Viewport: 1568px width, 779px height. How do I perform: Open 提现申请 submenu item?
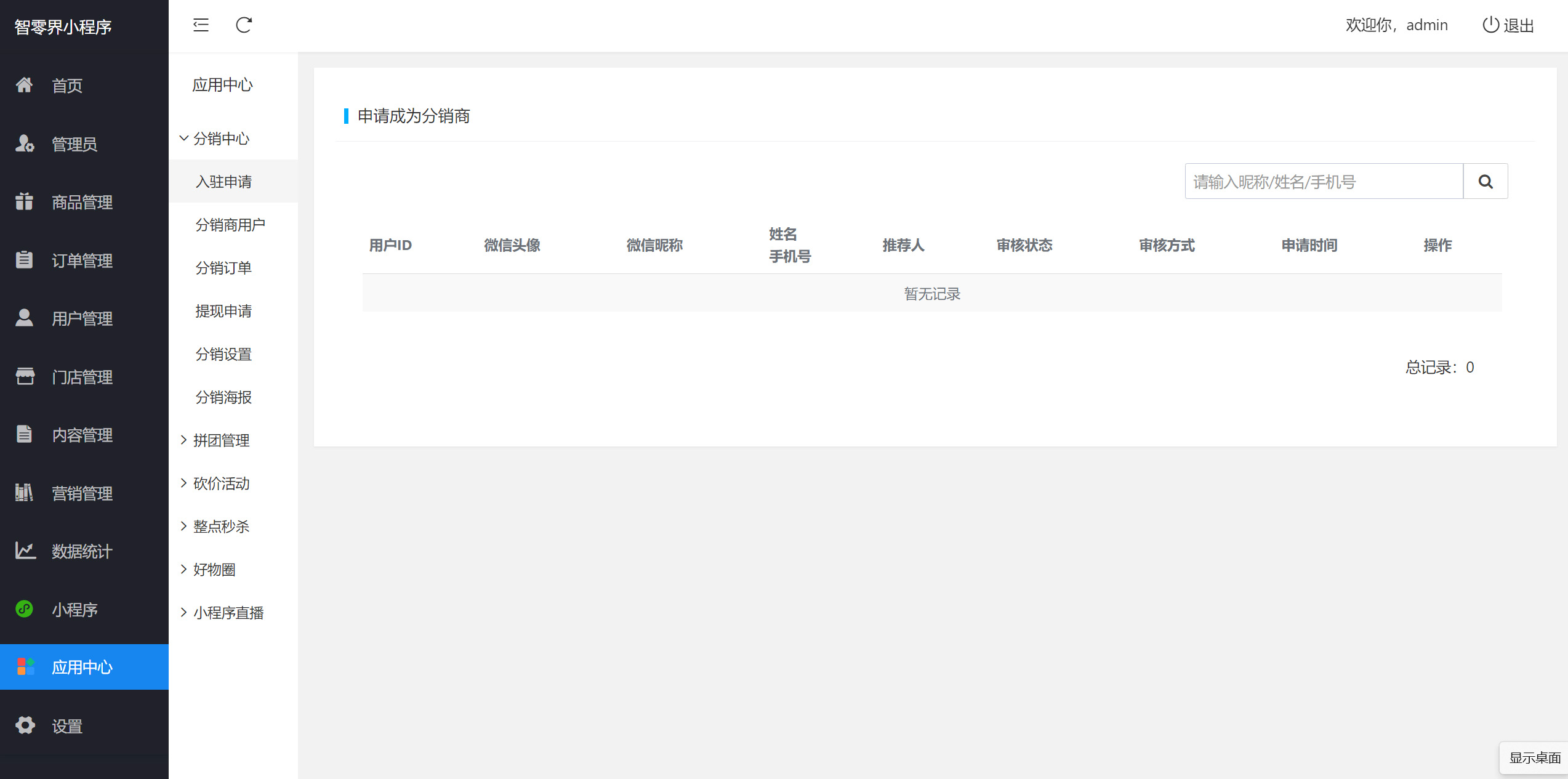tap(223, 311)
